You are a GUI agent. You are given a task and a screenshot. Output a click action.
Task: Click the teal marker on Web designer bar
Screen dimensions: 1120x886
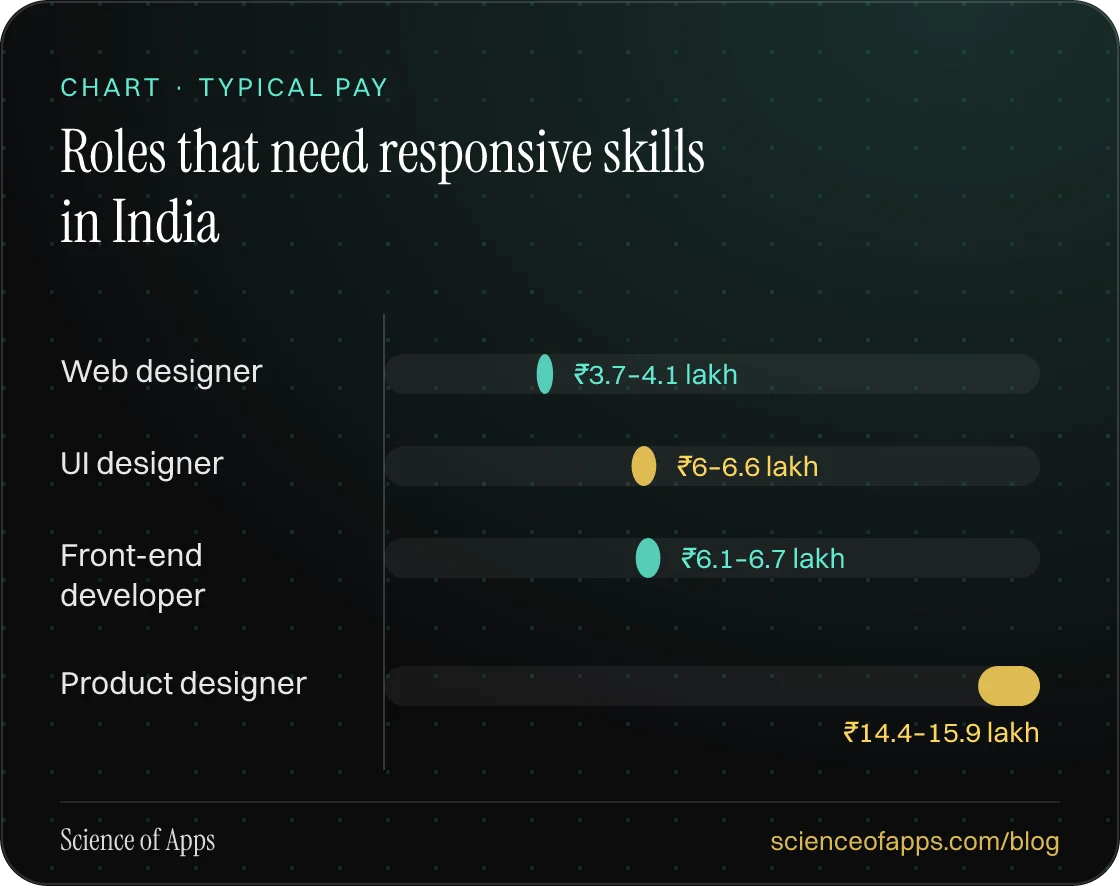(x=544, y=374)
